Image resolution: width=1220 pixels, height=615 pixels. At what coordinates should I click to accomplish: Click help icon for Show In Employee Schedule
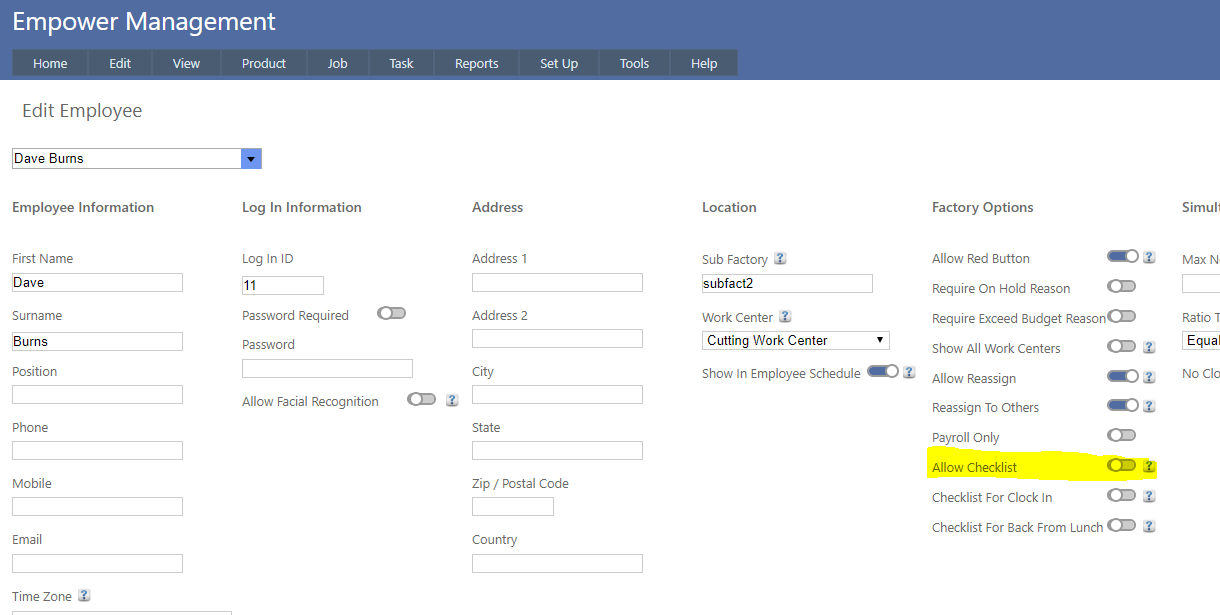click(x=909, y=372)
